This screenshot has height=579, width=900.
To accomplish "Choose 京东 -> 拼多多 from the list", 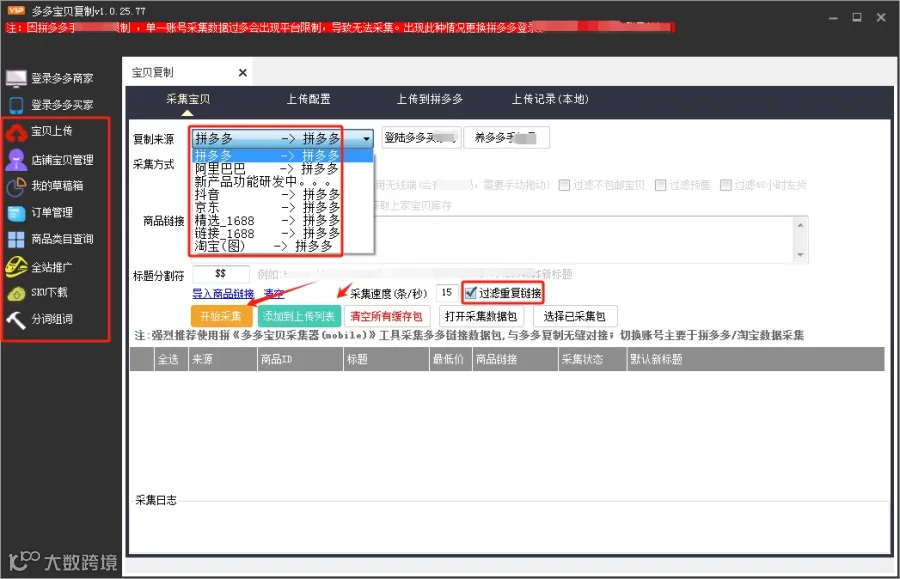I will (282, 207).
